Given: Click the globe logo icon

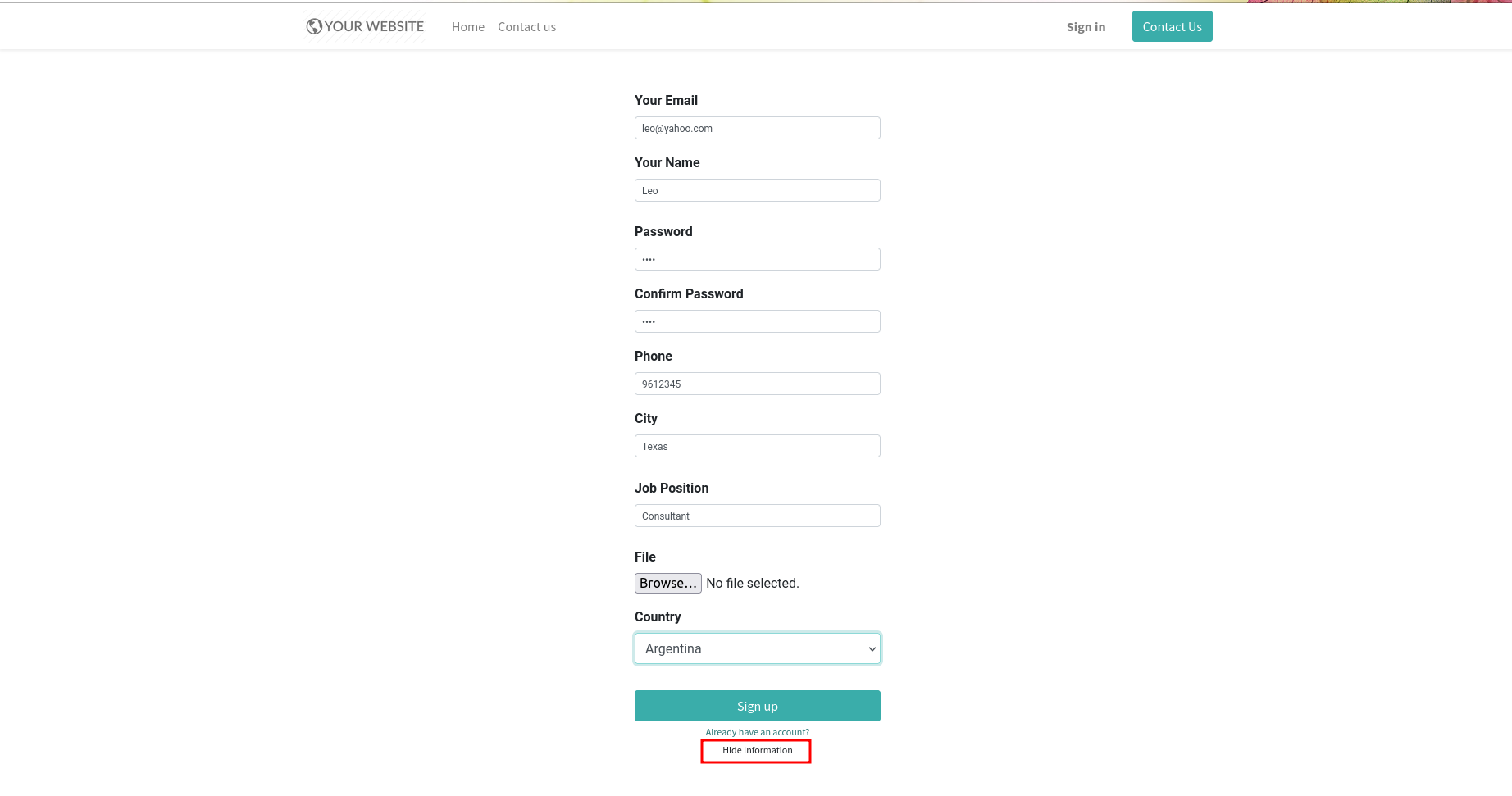Looking at the screenshot, I should pyautogui.click(x=314, y=27).
